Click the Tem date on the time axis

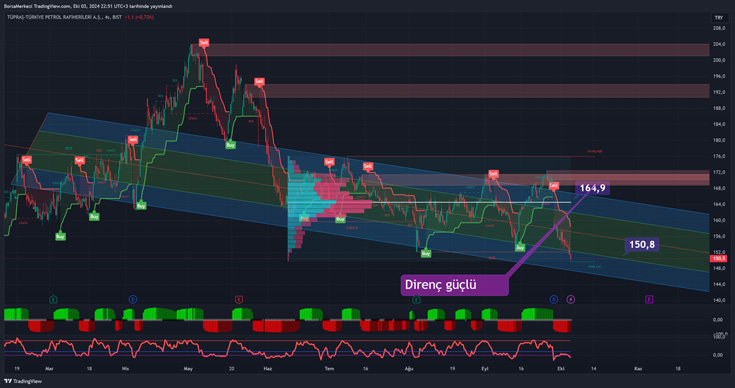pyautogui.click(x=330, y=369)
